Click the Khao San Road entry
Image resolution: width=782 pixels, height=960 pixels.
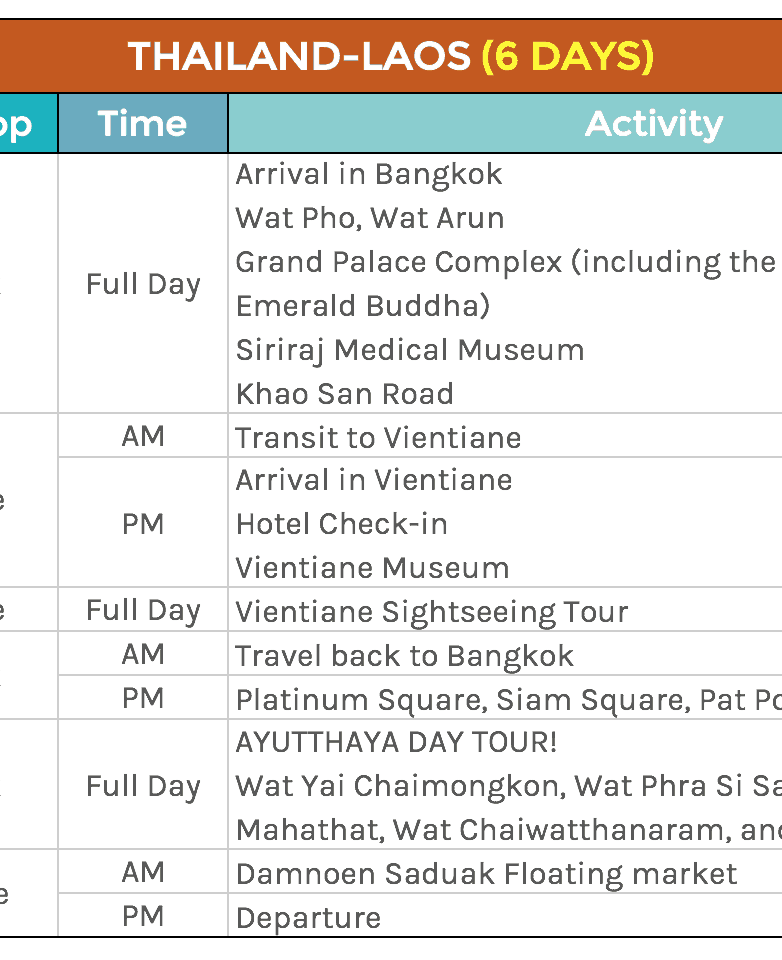(345, 394)
